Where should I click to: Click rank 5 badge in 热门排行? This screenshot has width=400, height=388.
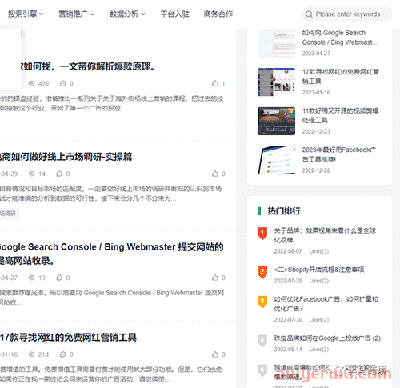point(262,370)
